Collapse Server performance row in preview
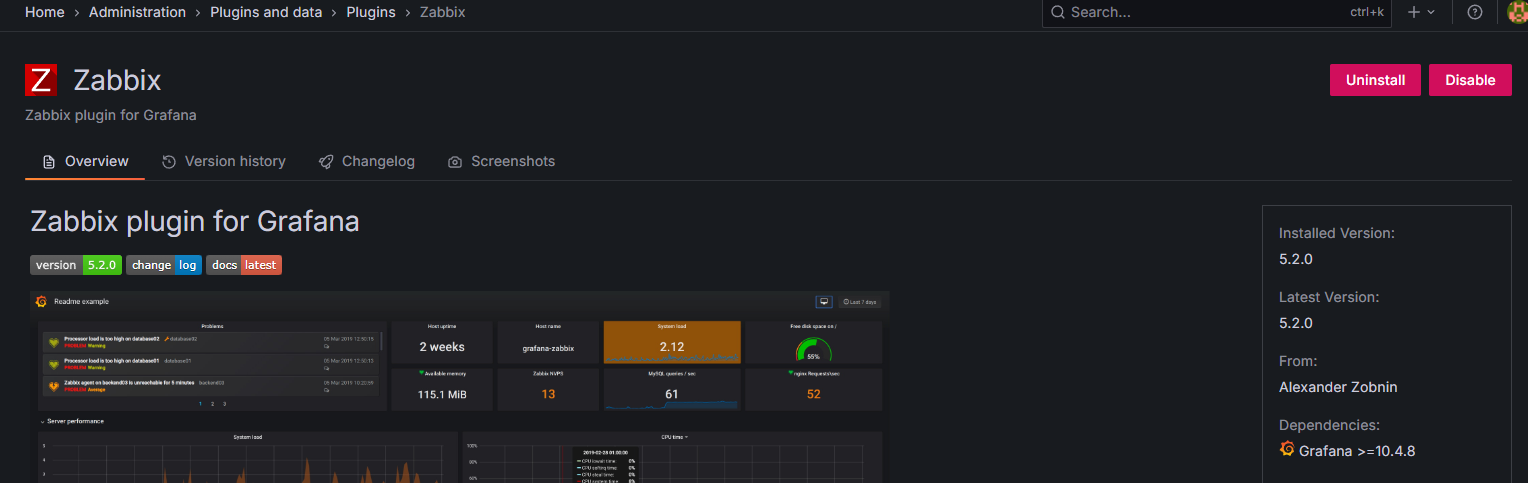 [x=71, y=421]
